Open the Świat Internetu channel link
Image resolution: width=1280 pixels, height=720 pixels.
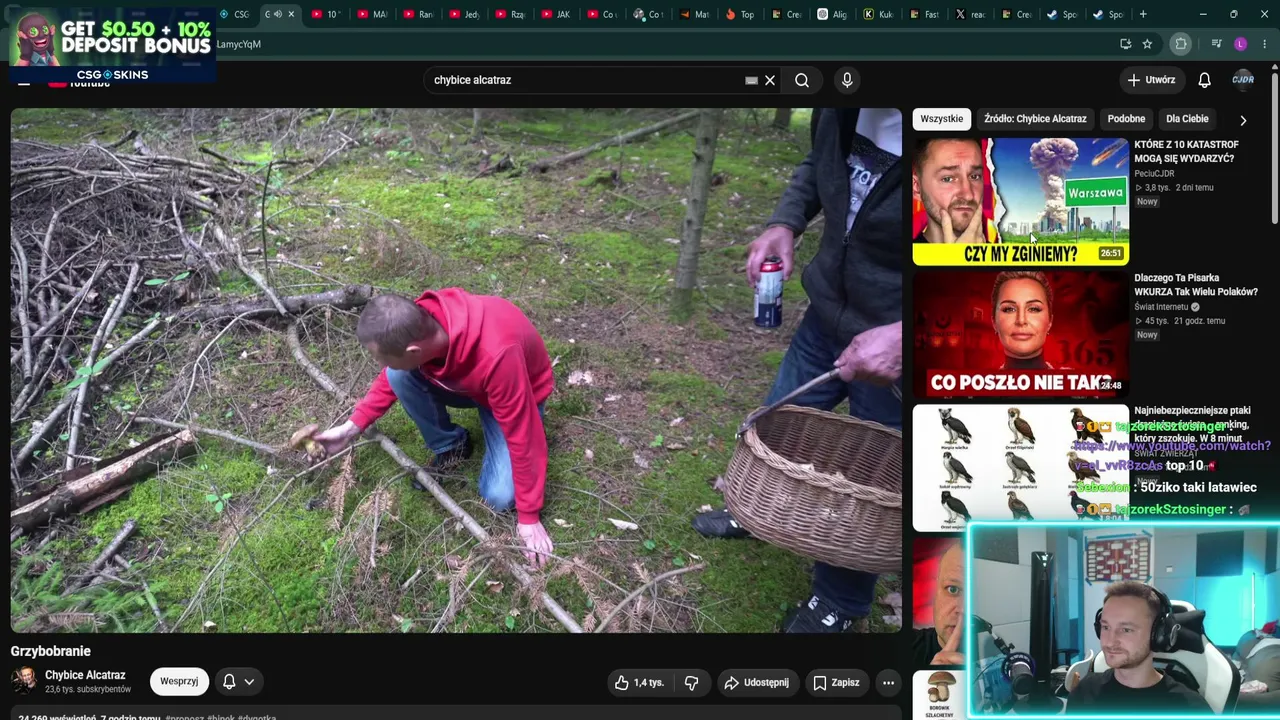(1161, 307)
